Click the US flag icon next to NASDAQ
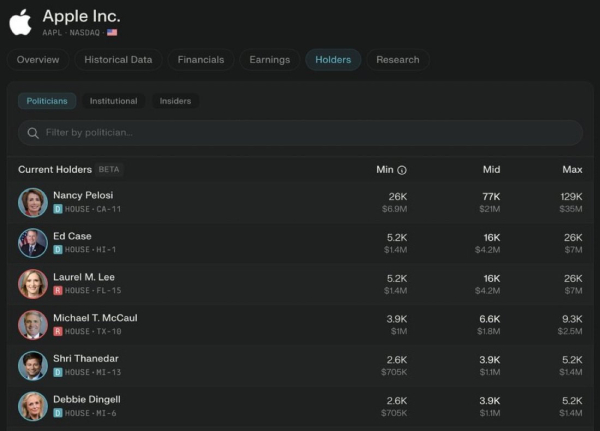 (112, 32)
